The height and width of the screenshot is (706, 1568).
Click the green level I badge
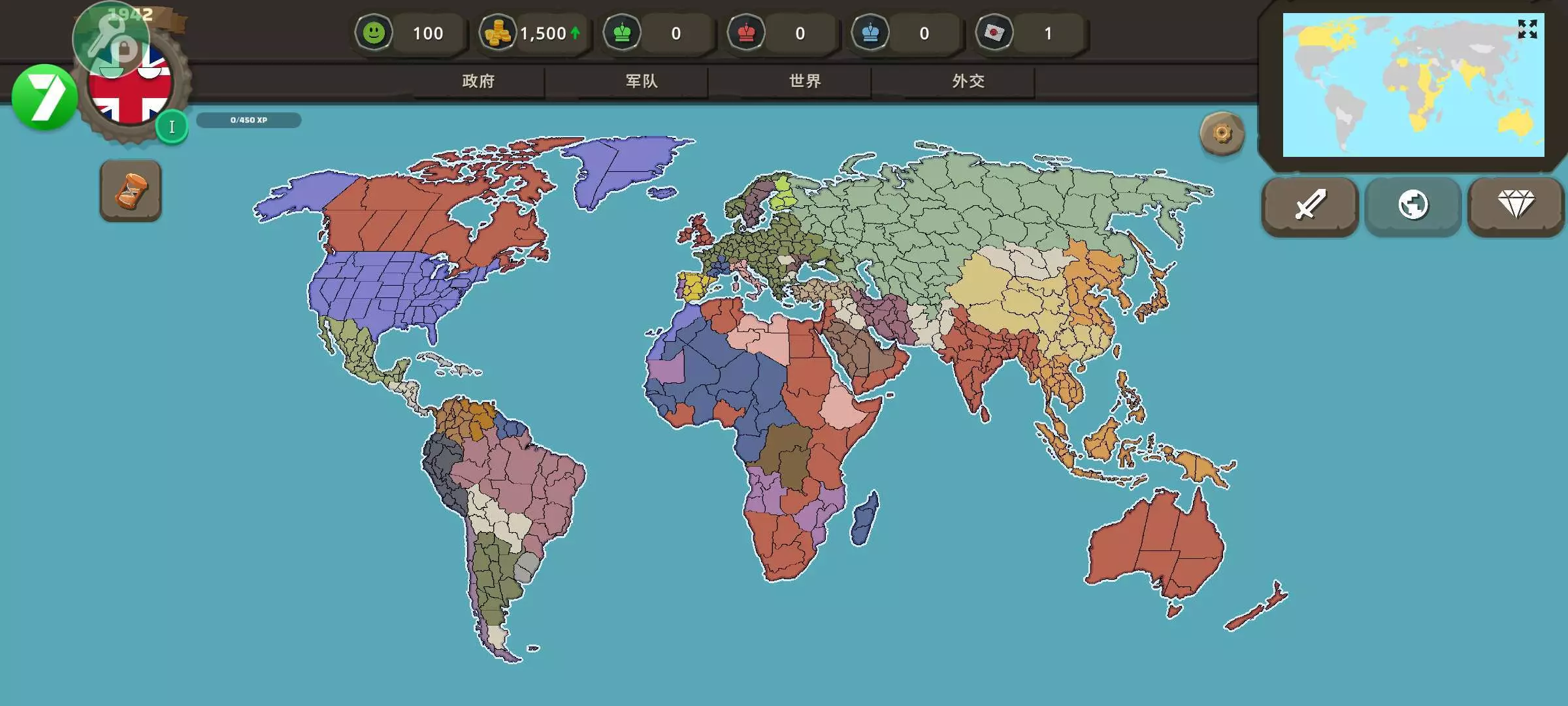172,127
